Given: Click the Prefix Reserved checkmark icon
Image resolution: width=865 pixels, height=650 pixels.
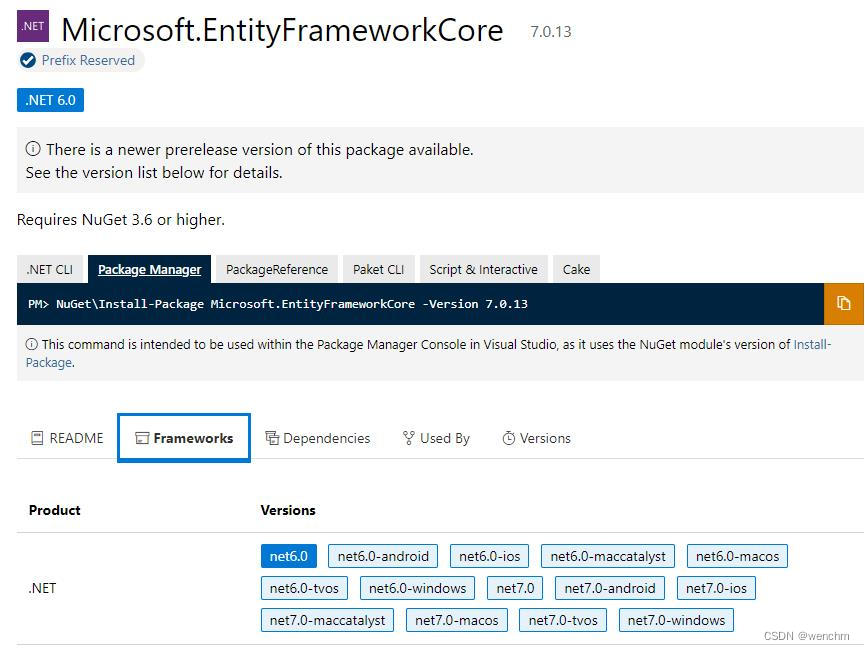Looking at the screenshot, I should (x=28, y=60).
